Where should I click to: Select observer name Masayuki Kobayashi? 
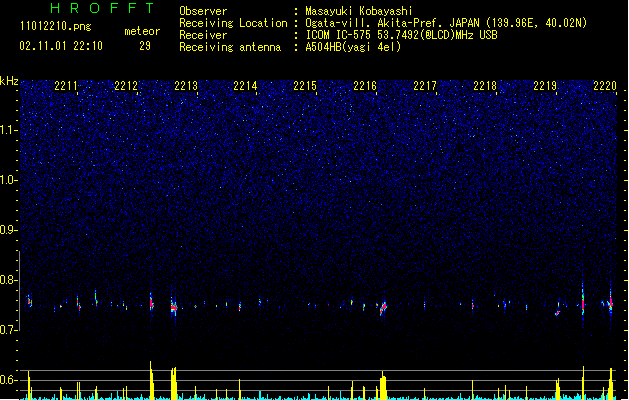click(x=359, y=11)
